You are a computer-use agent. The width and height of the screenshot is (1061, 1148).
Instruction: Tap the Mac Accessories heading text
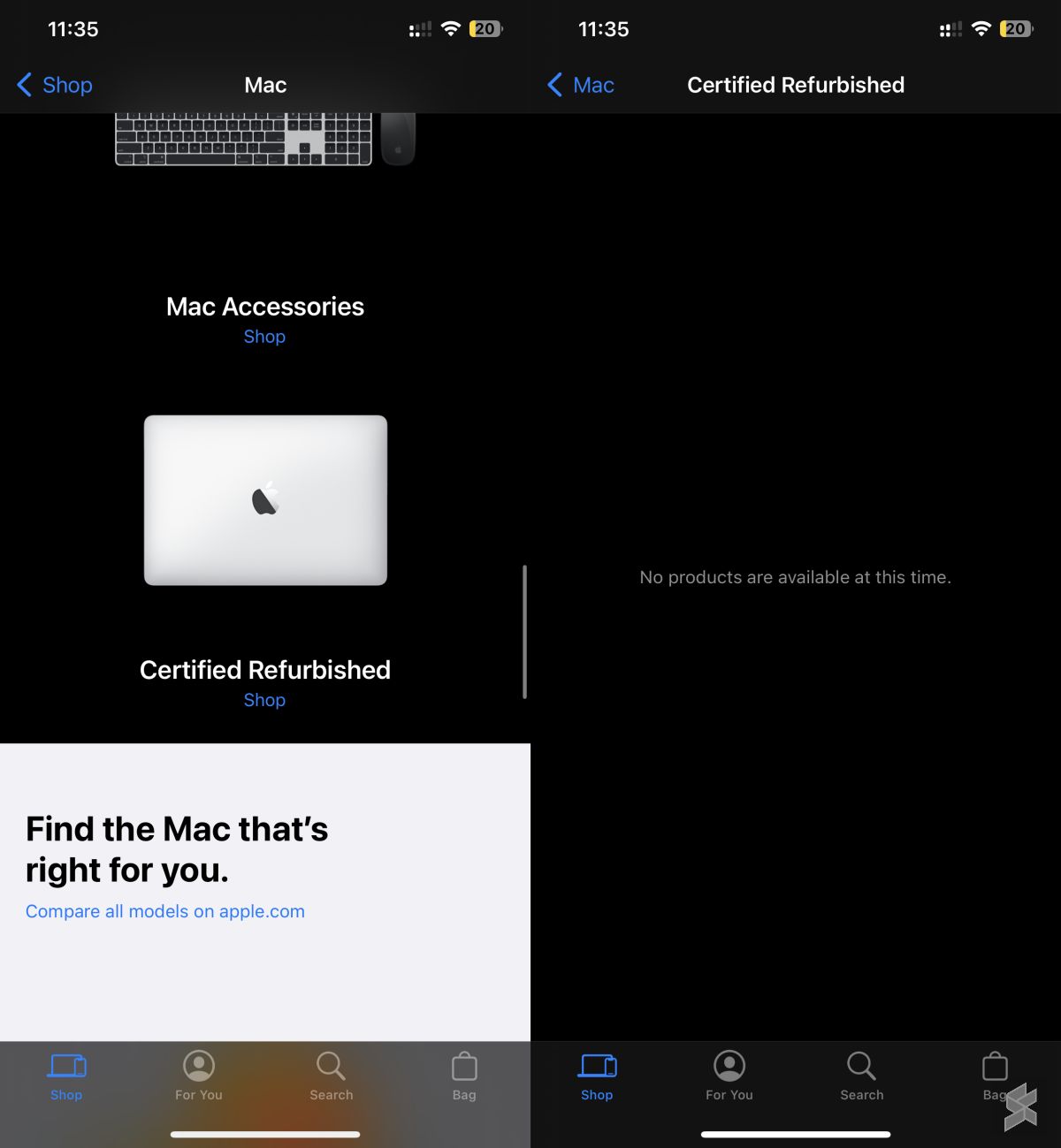click(265, 307)
